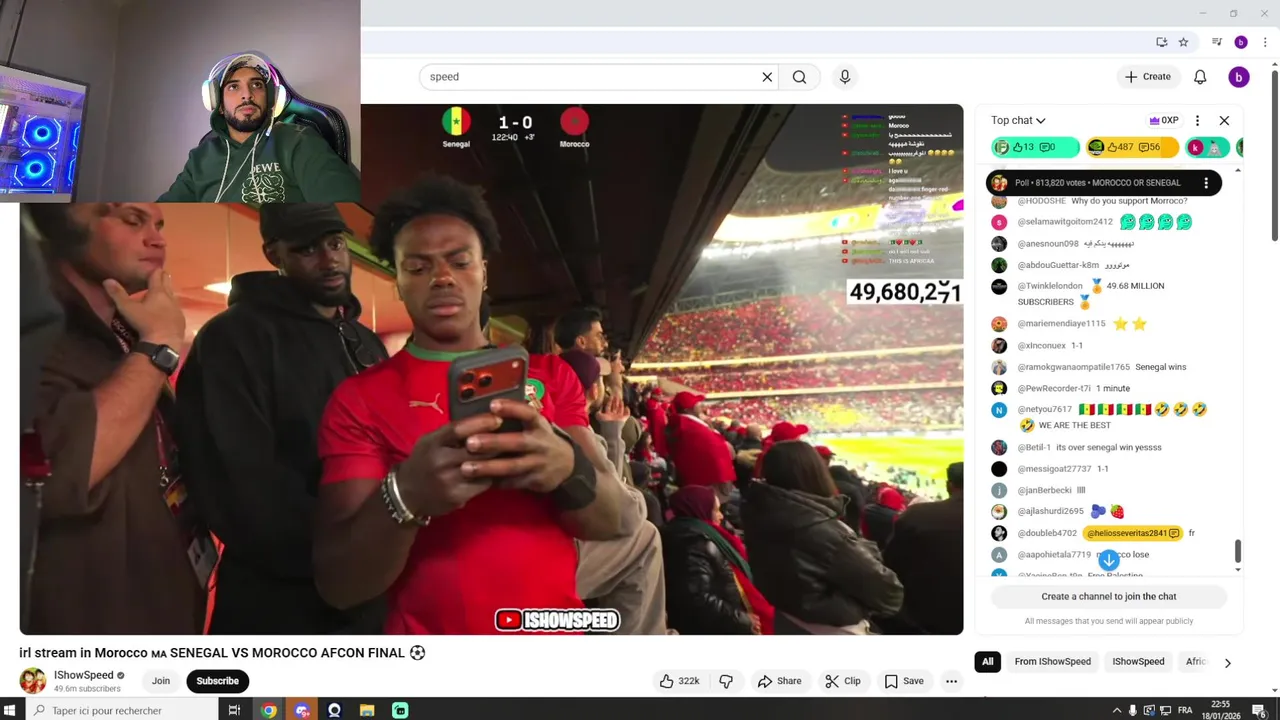The width and height of the screenshot is (1280, 720).
Task: Click the video player area
Action: point(491,369)
